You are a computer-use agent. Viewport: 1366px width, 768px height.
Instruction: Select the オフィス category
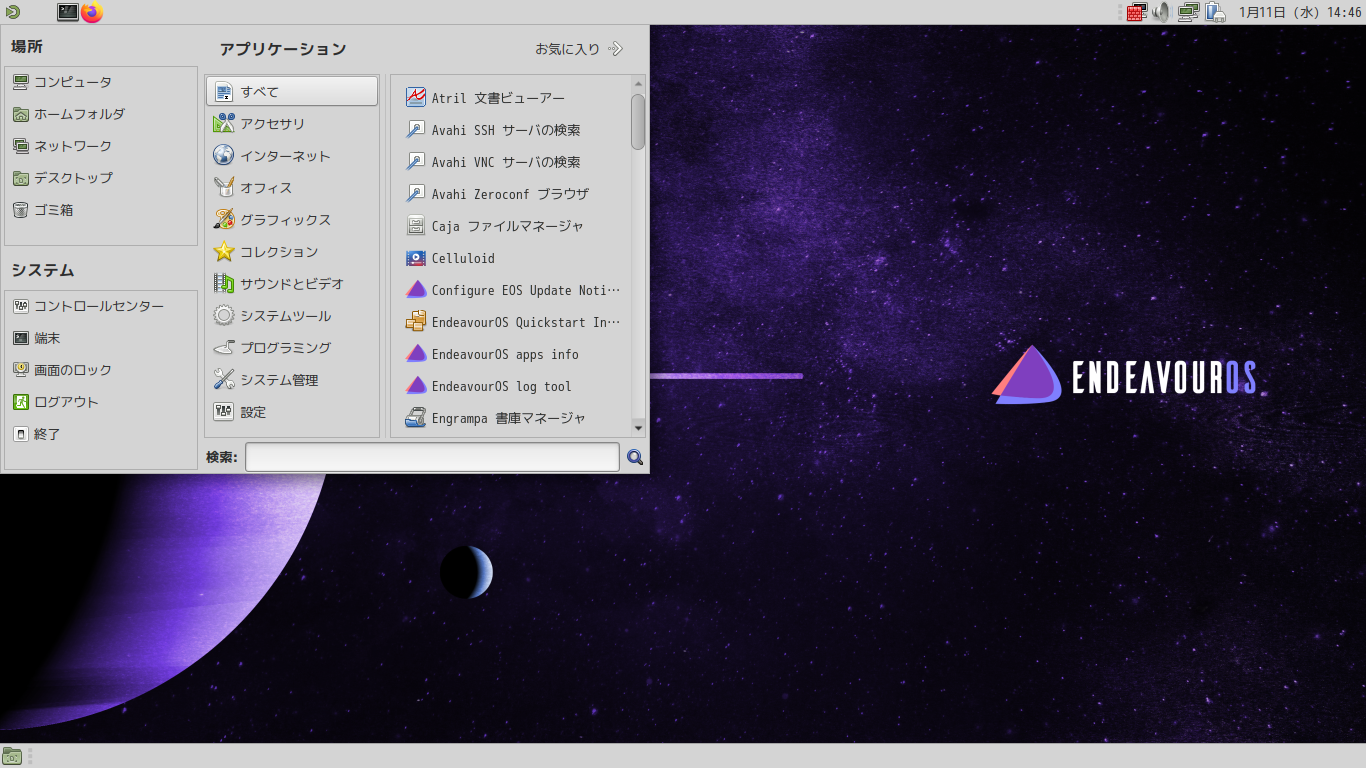292,188
